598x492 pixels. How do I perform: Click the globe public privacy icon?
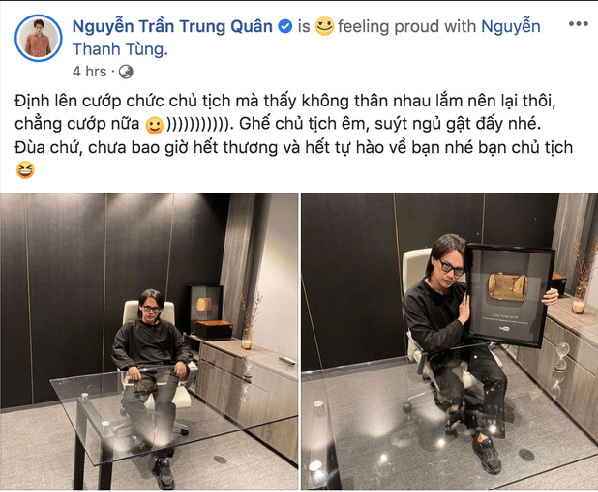126,72
